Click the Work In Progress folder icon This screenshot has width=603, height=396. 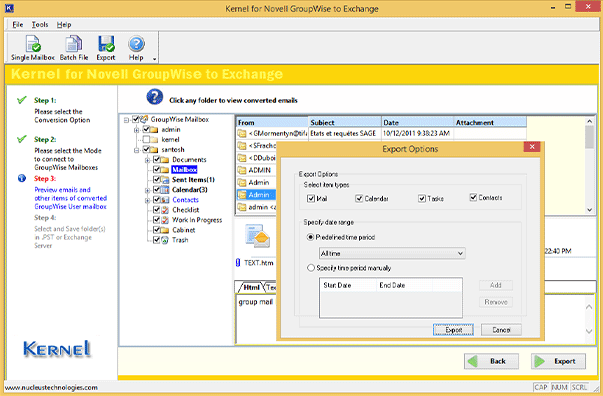[x=165, y=220]
